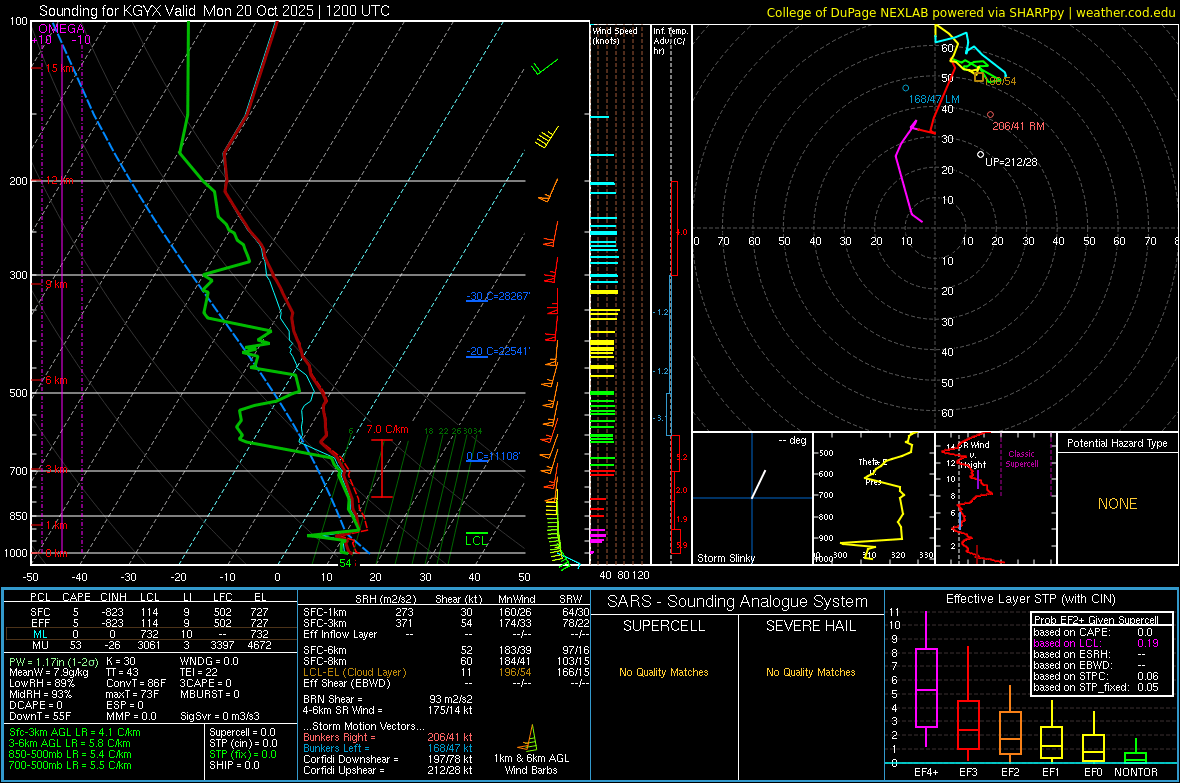Image resolution: width=1180 pixels, height=783 pixels.
Task: Click the magenta 'based on LCL:' row
Action: click(x=1096, y=643)
